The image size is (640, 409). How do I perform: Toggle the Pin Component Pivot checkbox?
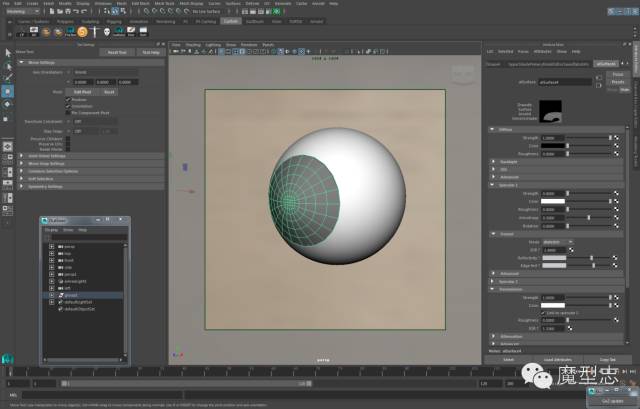[68, 113]
